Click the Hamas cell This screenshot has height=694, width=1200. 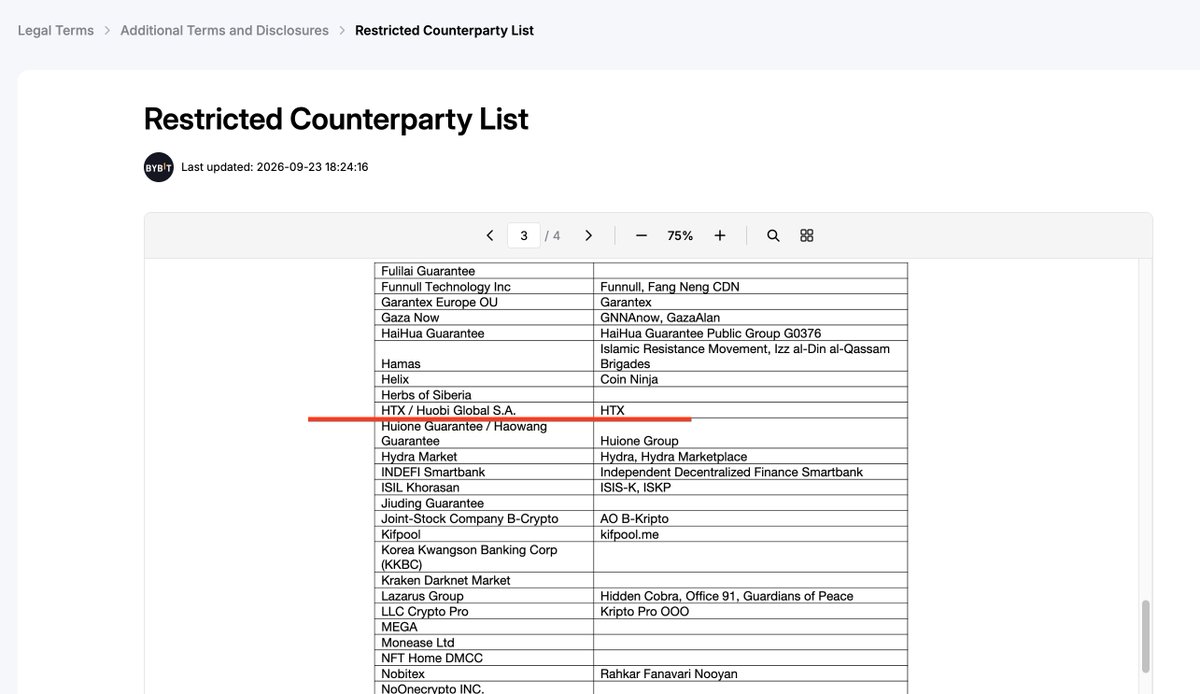pyautogui.click(x=484, y=356)
